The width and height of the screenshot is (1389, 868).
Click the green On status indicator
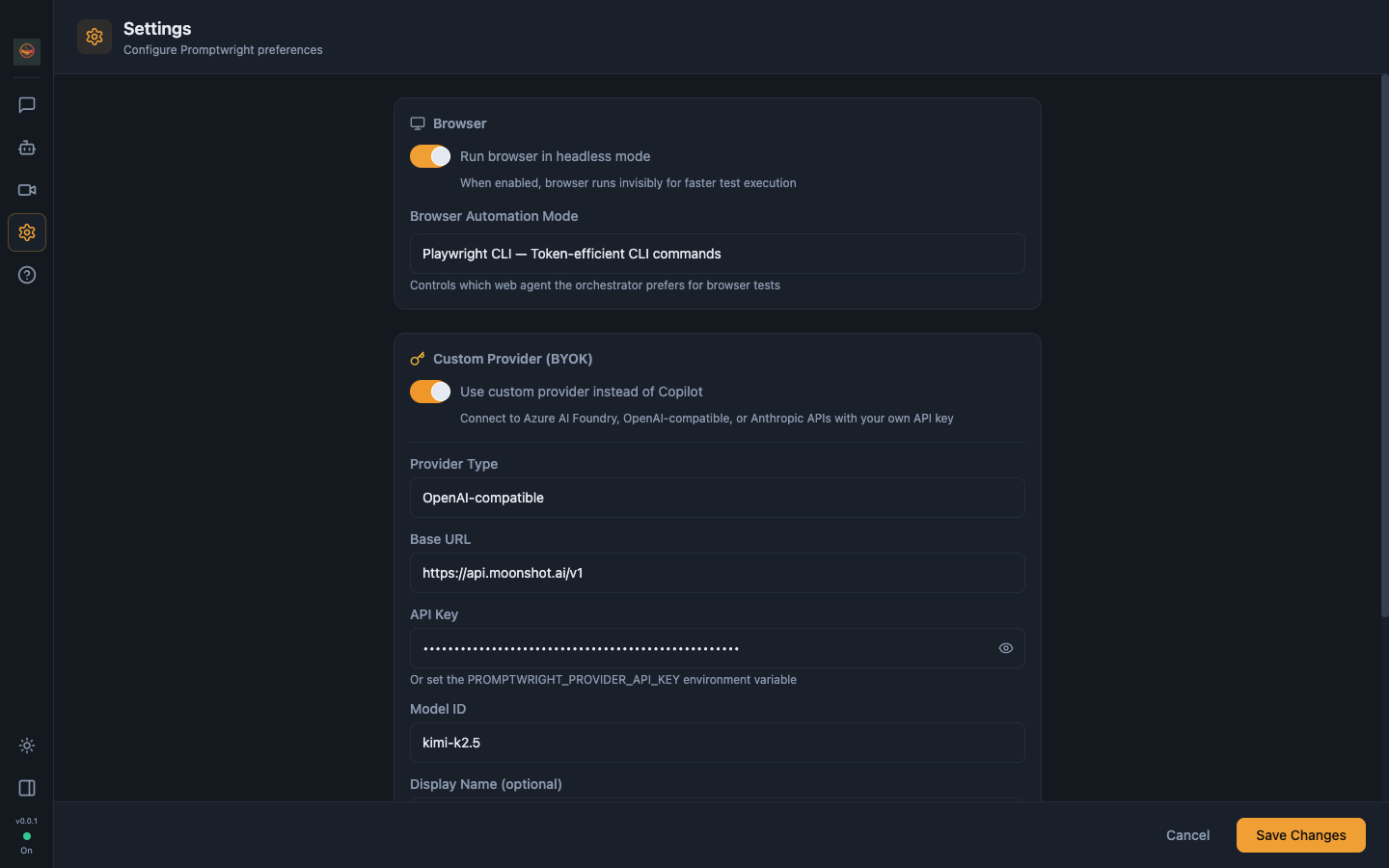click(27, 836)
